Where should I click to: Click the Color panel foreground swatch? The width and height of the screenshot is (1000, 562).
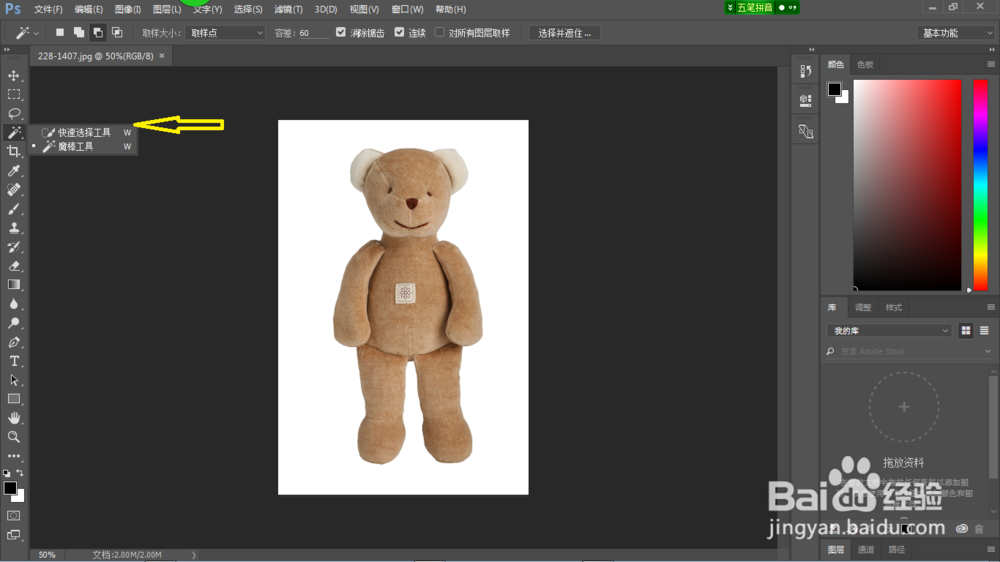[x=834, y=89]
